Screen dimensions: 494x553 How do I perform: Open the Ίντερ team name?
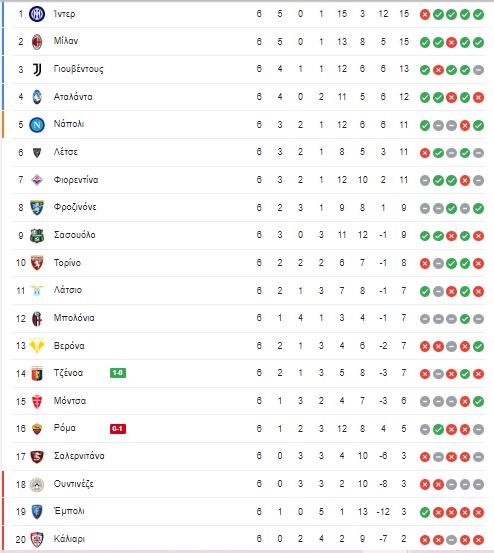point(64,14)
